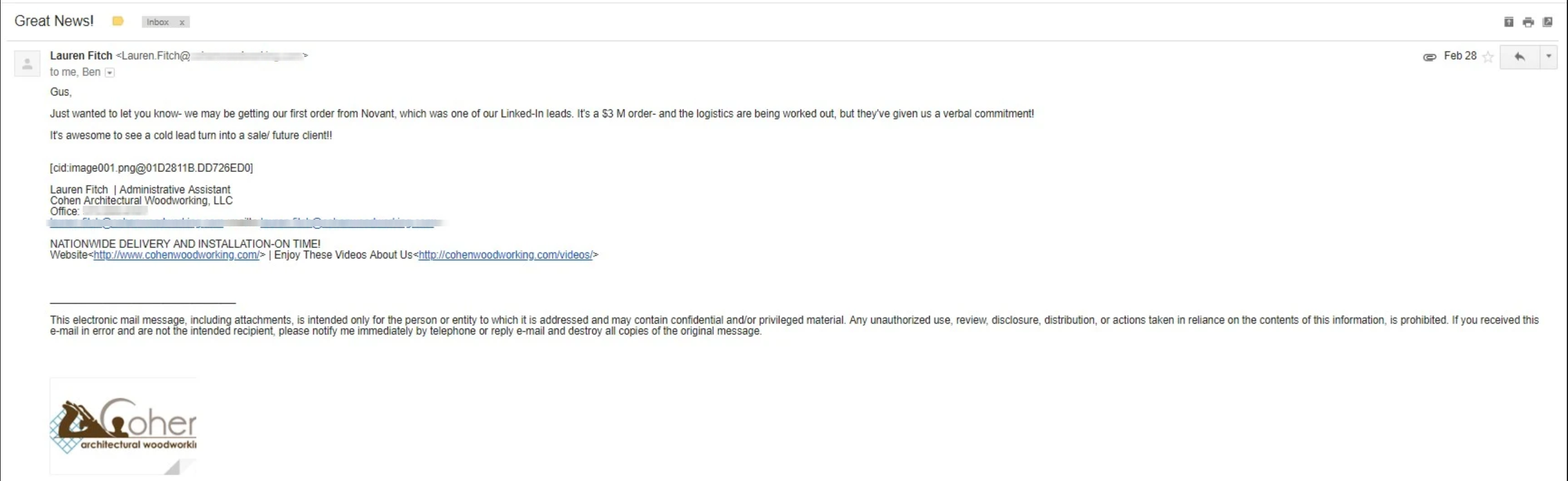Click the Inbox label tag

pyautogui.click(x=158, y=22)
